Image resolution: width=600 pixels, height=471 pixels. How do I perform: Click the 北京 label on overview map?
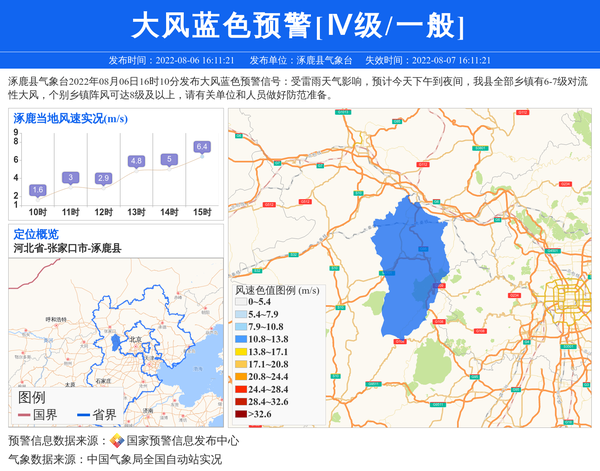pyautogui.click(x=135, y=340)
